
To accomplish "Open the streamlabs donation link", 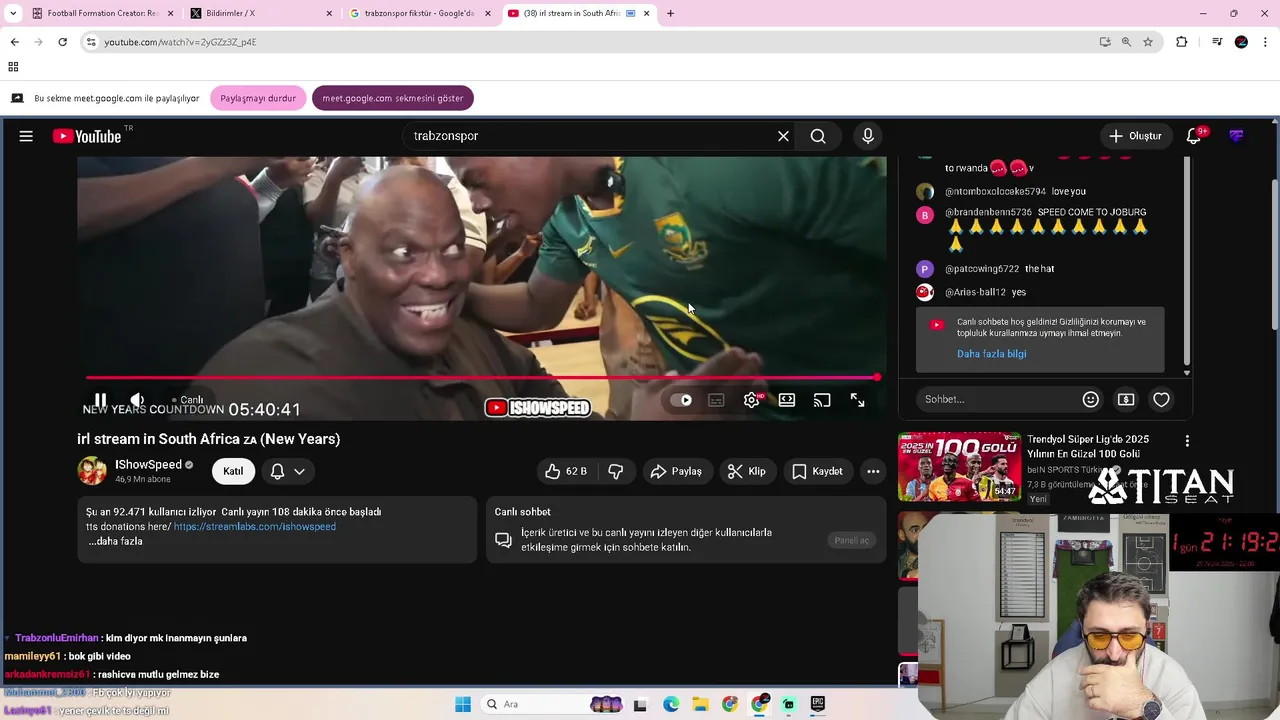I will click(x=254, y=526).
